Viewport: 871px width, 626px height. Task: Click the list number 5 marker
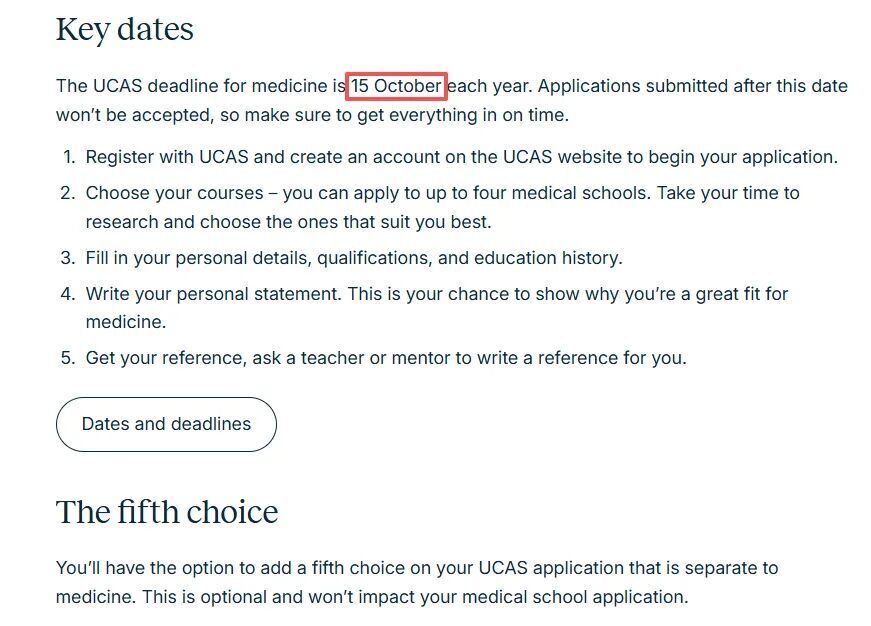pos(68,358)
